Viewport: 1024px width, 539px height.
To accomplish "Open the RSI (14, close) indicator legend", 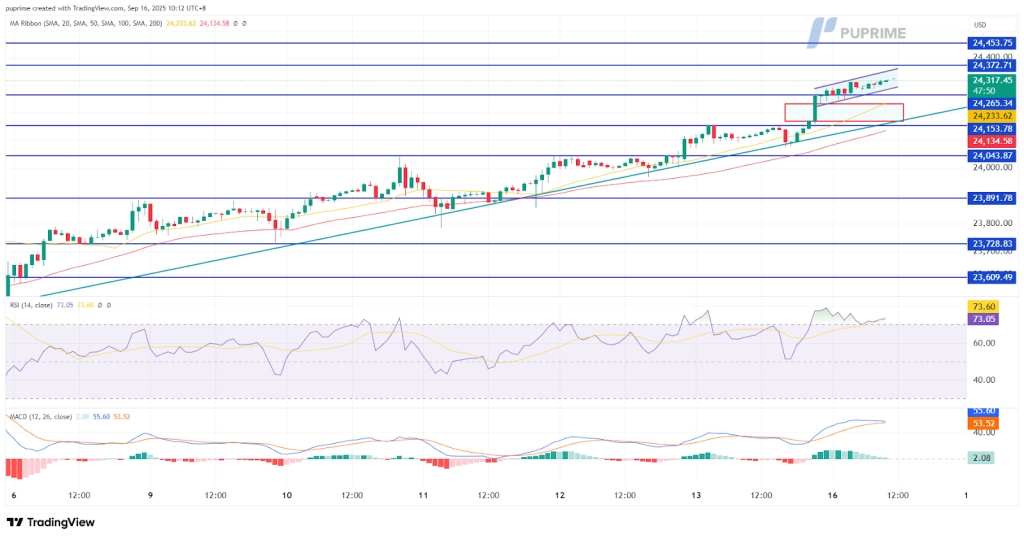I will (30, 305).
